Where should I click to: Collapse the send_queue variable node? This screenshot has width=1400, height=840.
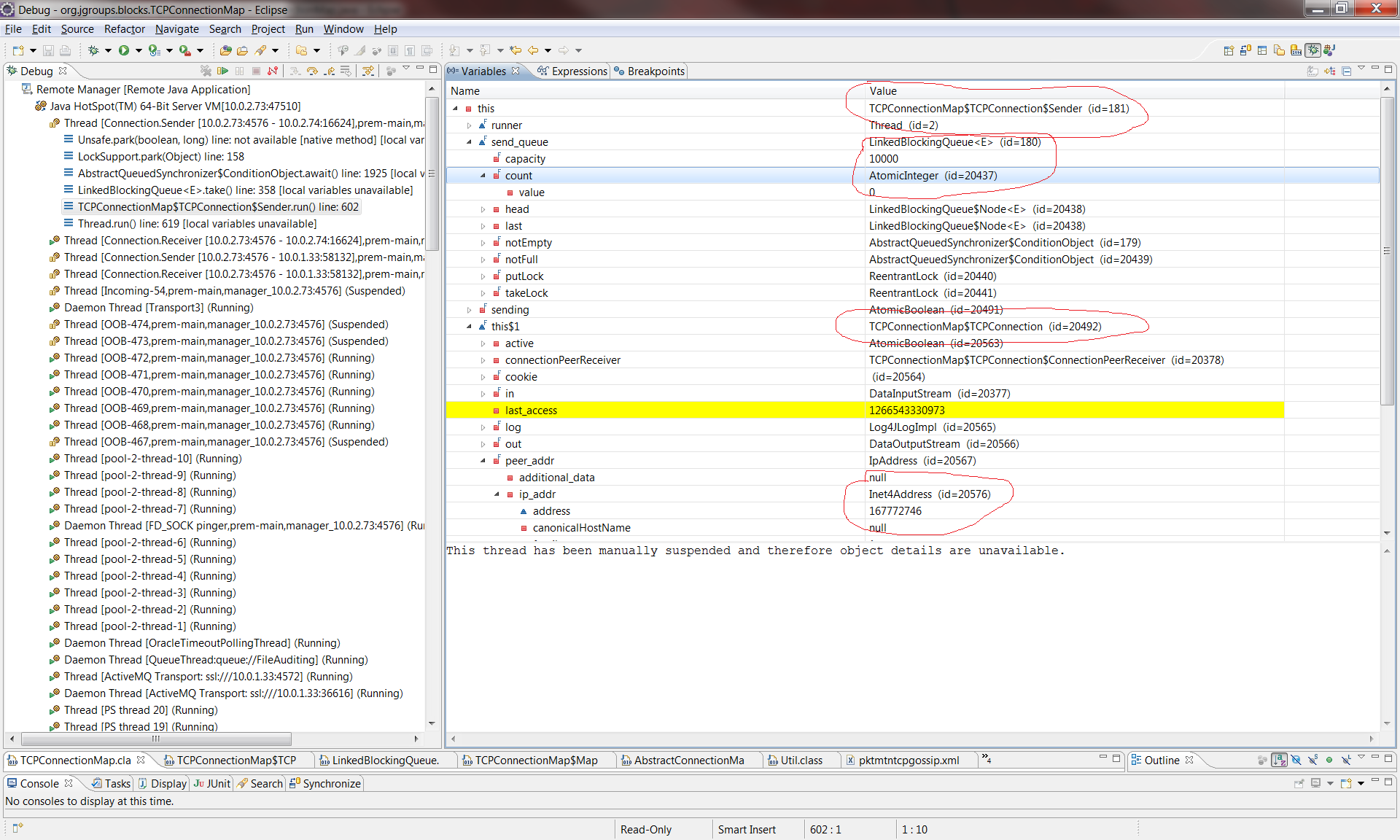click(x=469, y=142)
